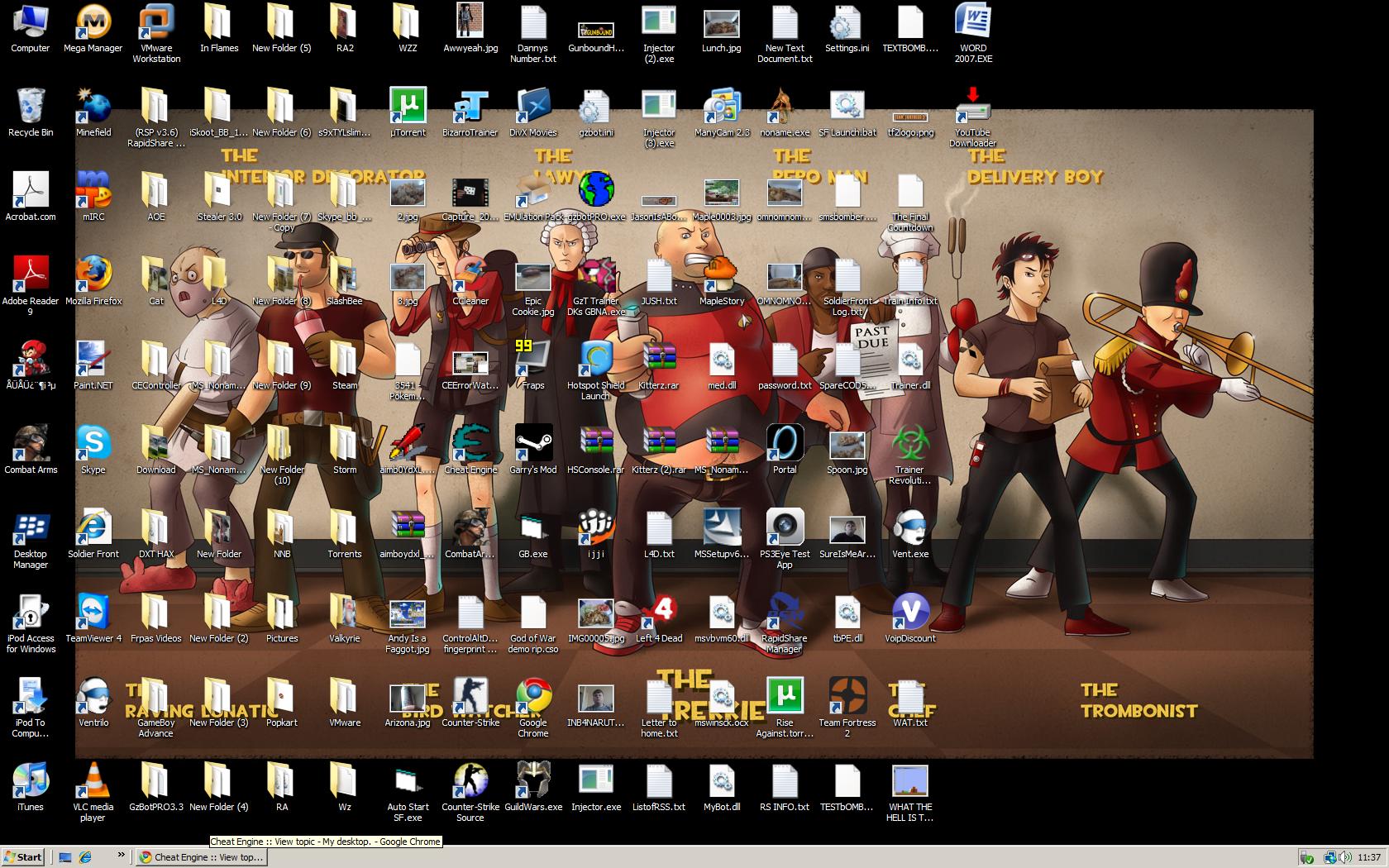Screen dimensions: 1389x868
Task: Open the Desktop Manager icon
Action: click(31, 540)
